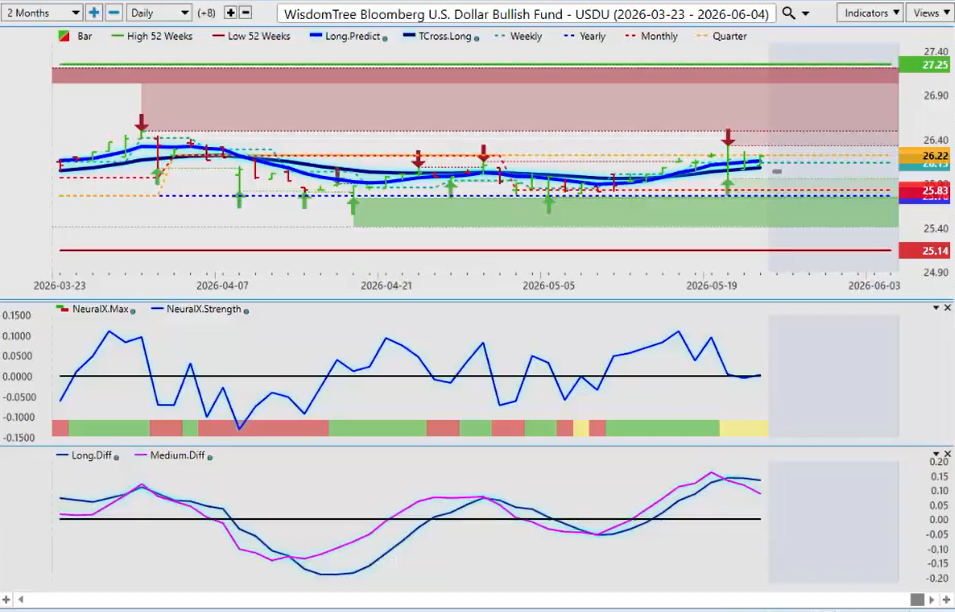955x612 pixels.
Task: Open the Daily interval dropdown
Action: 159,13
